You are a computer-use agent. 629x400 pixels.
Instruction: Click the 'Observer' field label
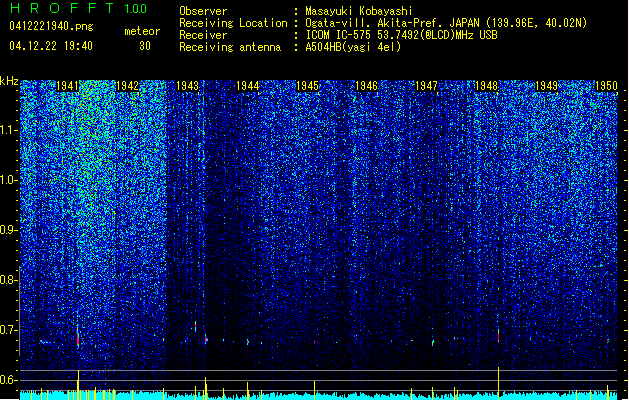203,11
